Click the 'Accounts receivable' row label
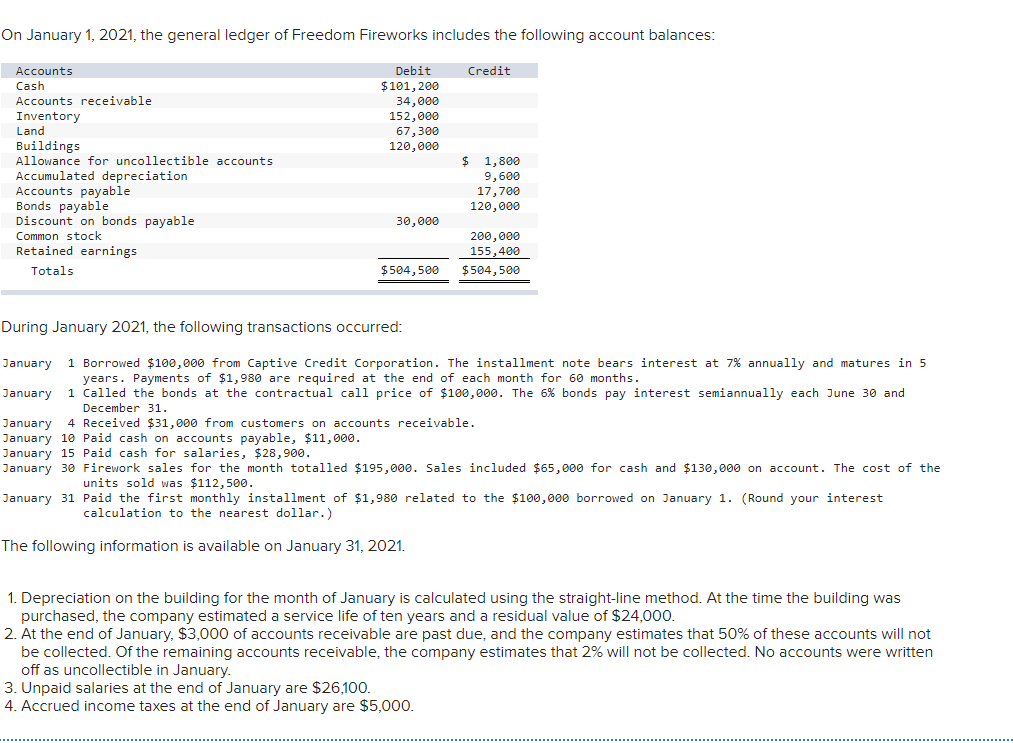 84,101
